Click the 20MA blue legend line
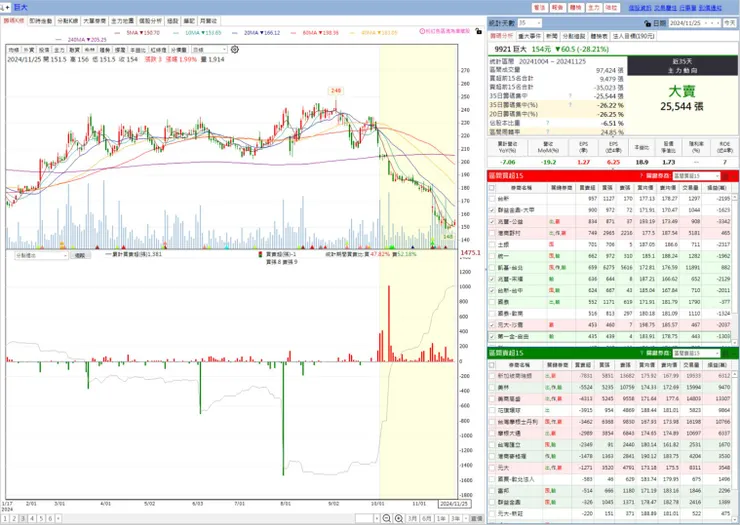This screenshot has height=525, width=740. [255, 33]
